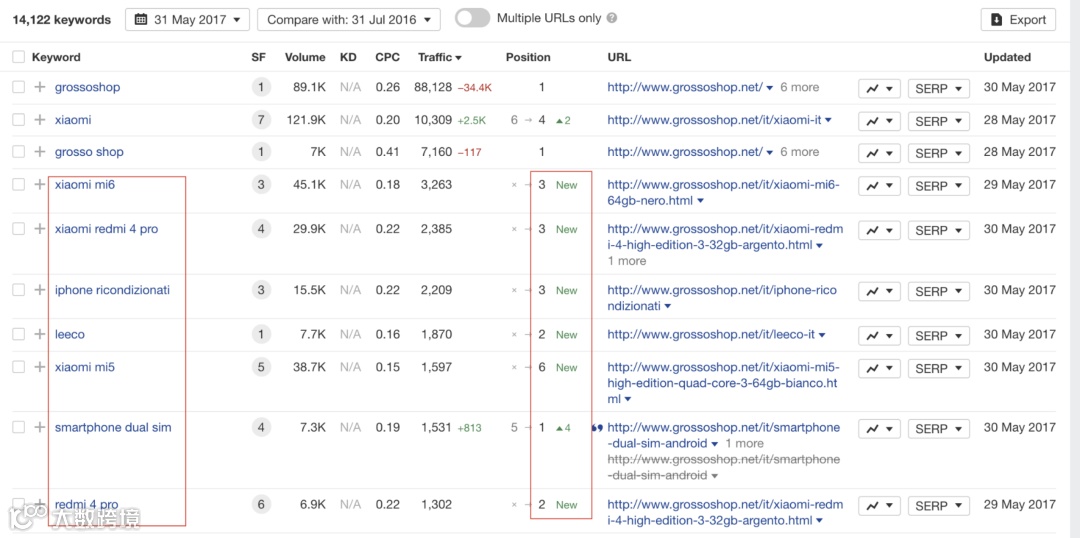Screen dimensions: 1080x538
Task: Export the keywords report
Action: 1018,19
